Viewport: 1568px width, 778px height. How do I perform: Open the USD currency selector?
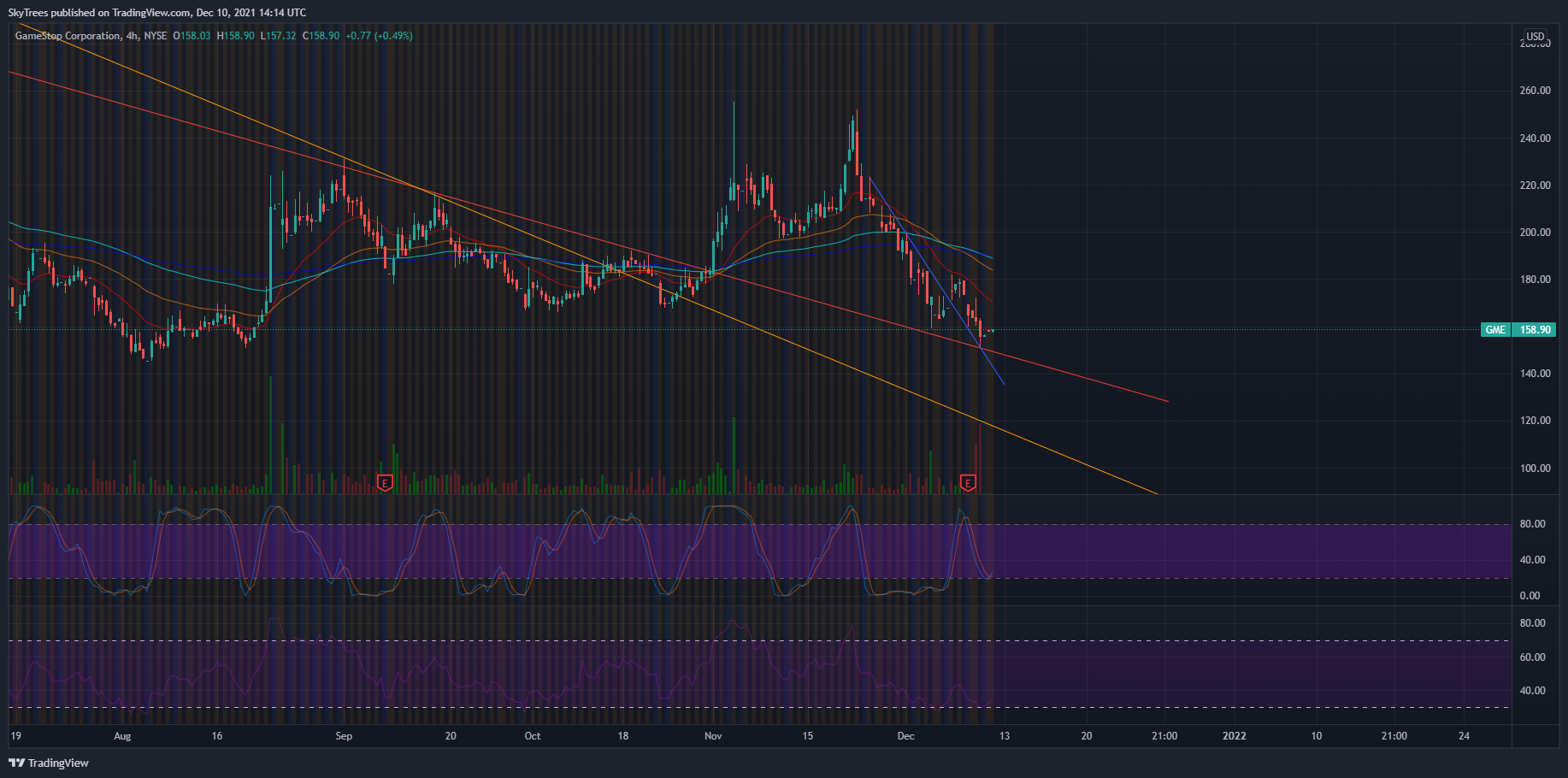coord(1536,37)
